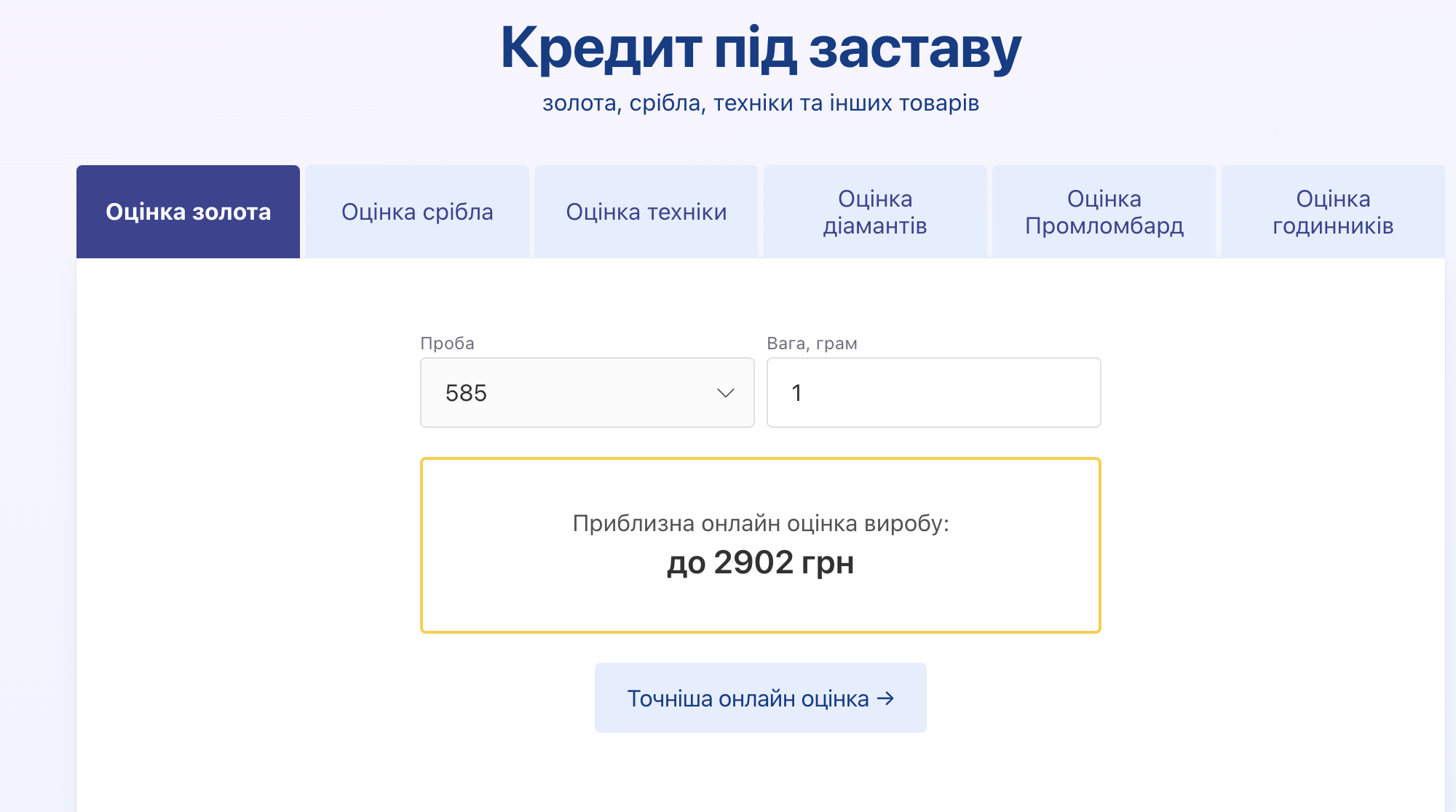Switch to the Оцінка золота tab
Image resolution: width=1456 pixels, height=812 pixels.
click(188, 212)
